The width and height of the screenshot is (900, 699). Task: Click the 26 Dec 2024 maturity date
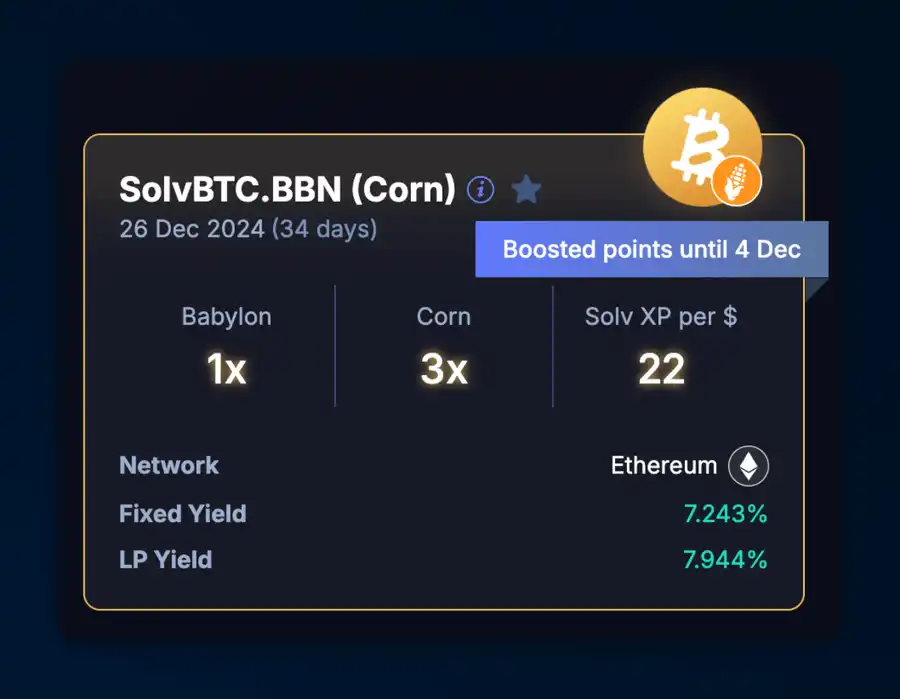pos(194,229)
